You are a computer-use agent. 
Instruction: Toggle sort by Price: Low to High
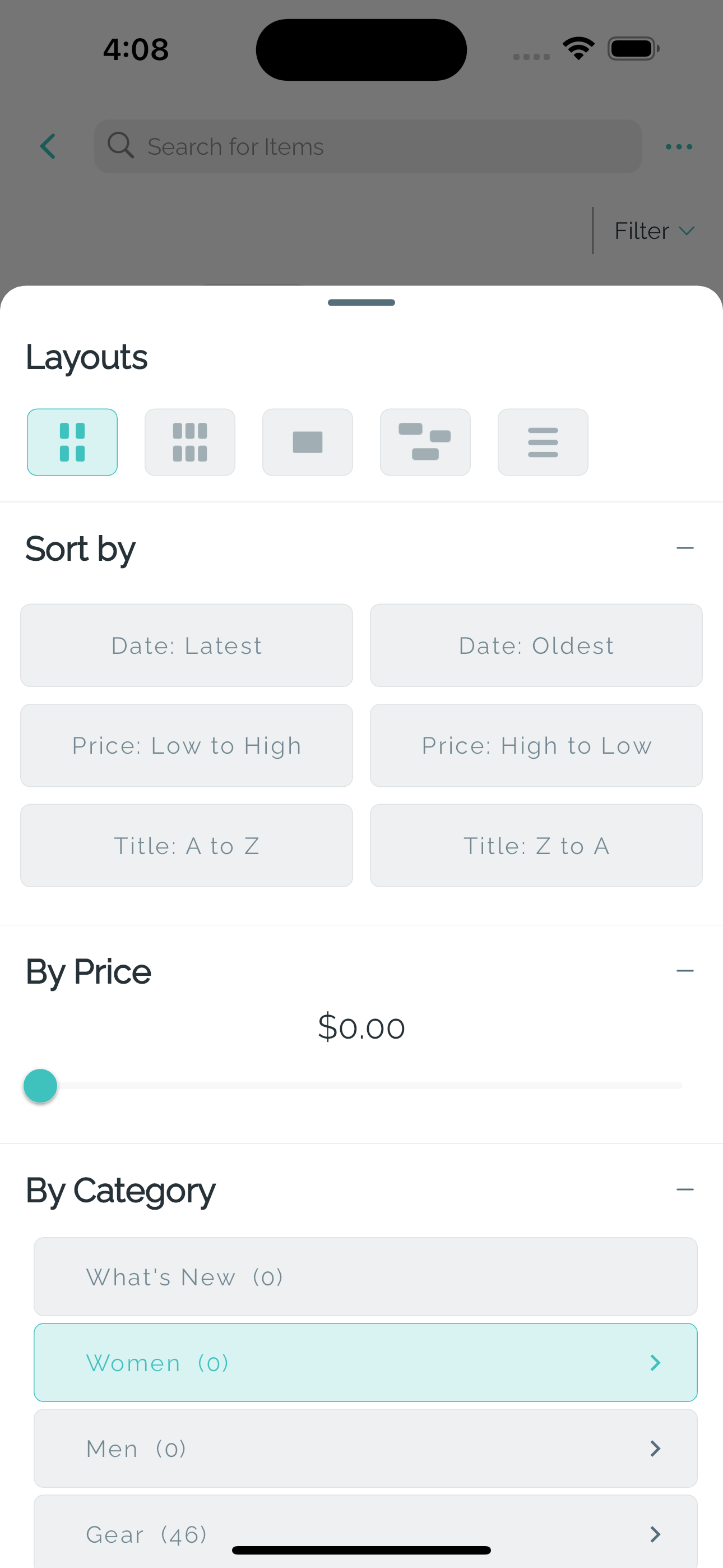(186, 746)
